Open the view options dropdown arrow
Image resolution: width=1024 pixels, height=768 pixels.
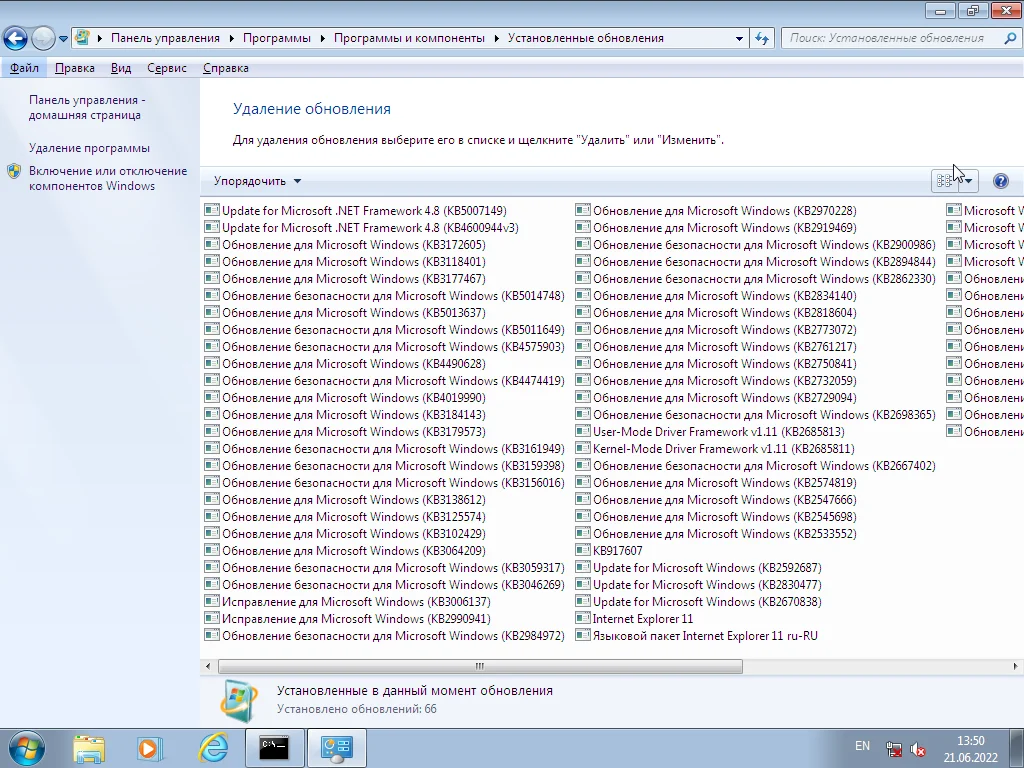tap(968, 181)
